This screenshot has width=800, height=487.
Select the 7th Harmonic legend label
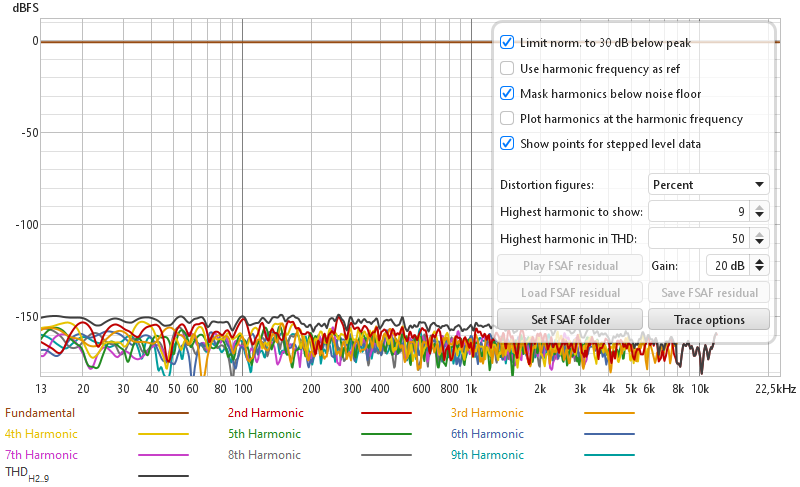pos(41,455)
